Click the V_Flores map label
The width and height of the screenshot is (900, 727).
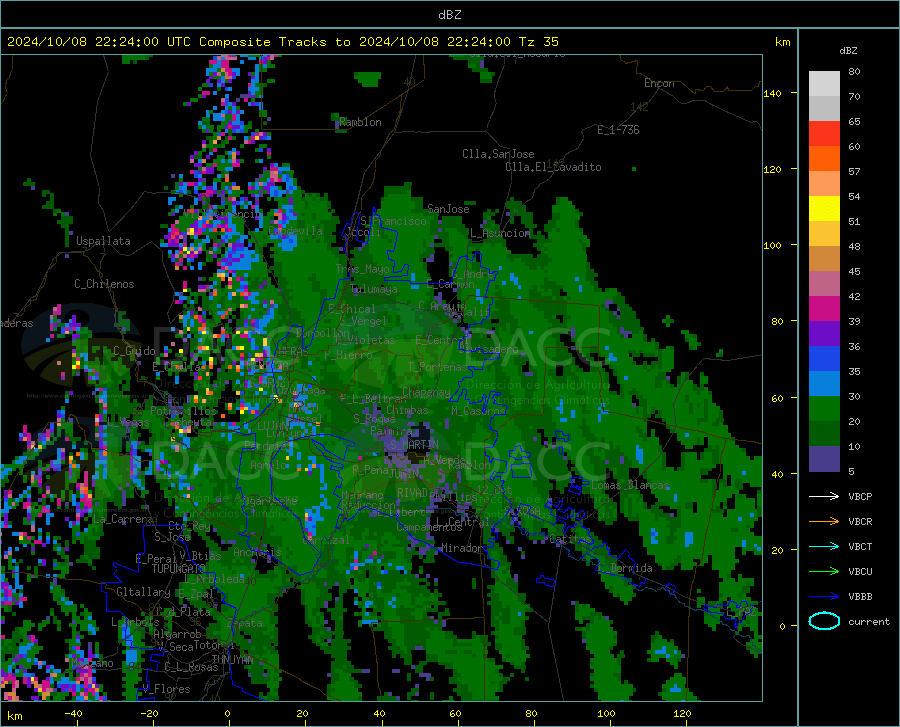pos(166,689)
